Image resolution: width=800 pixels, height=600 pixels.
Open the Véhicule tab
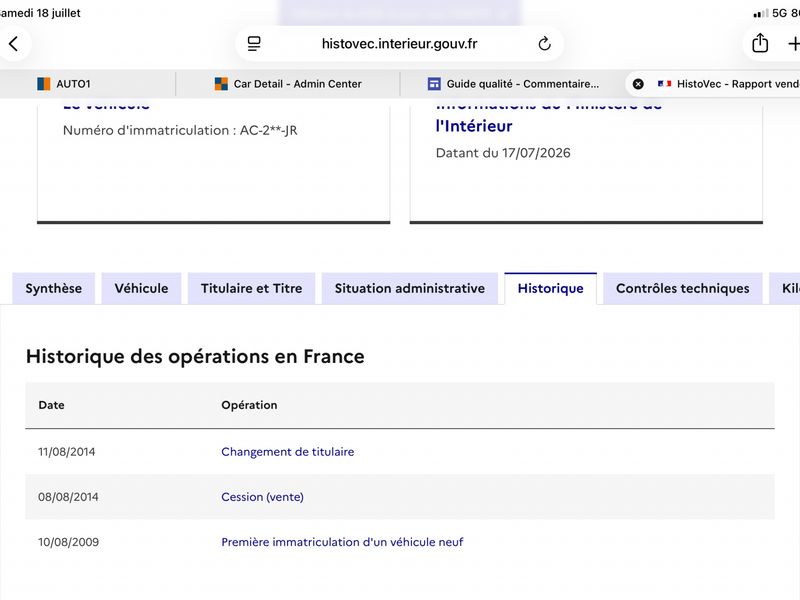click(x=141, y=288)
